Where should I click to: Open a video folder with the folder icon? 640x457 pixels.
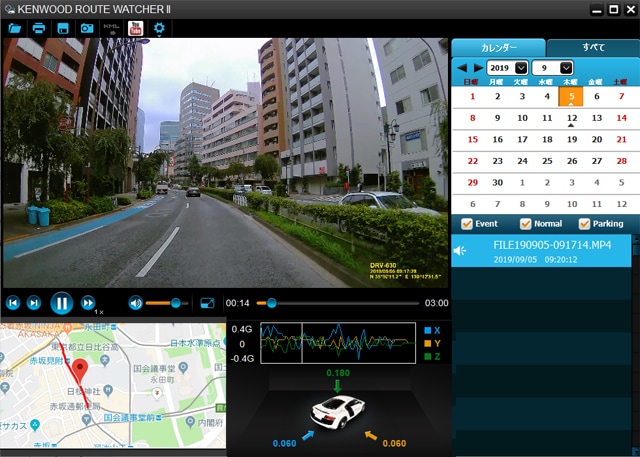(x=15, y=28)
